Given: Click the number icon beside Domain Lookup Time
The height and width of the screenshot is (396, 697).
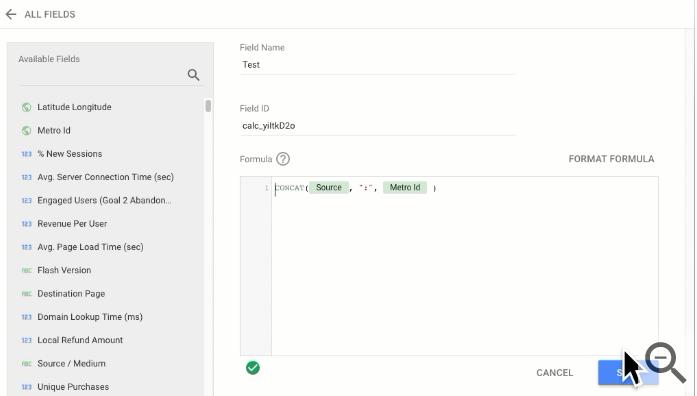Looking at the screenshot, I should pyautogui.click(x=27, y=317).
